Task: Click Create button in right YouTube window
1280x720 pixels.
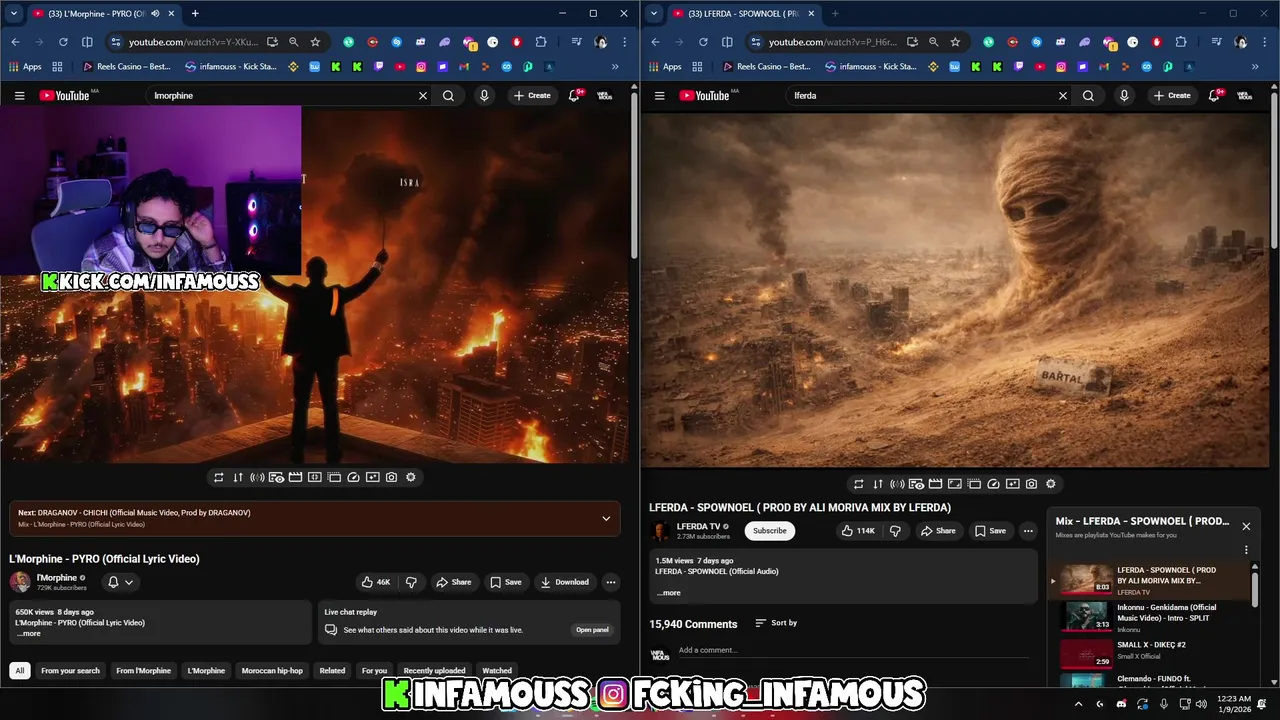Action: 1171,96
